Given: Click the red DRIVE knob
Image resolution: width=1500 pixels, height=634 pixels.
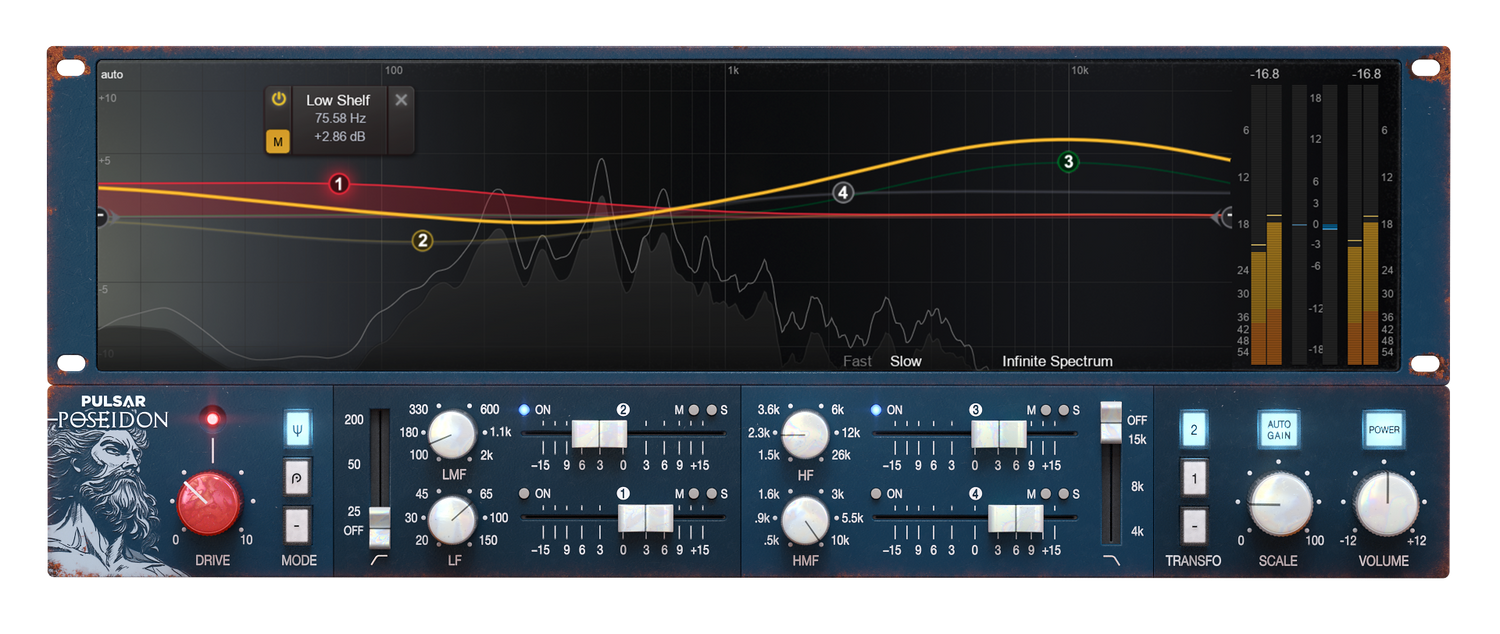Looking at the screenshot, I should pos(208,503).
